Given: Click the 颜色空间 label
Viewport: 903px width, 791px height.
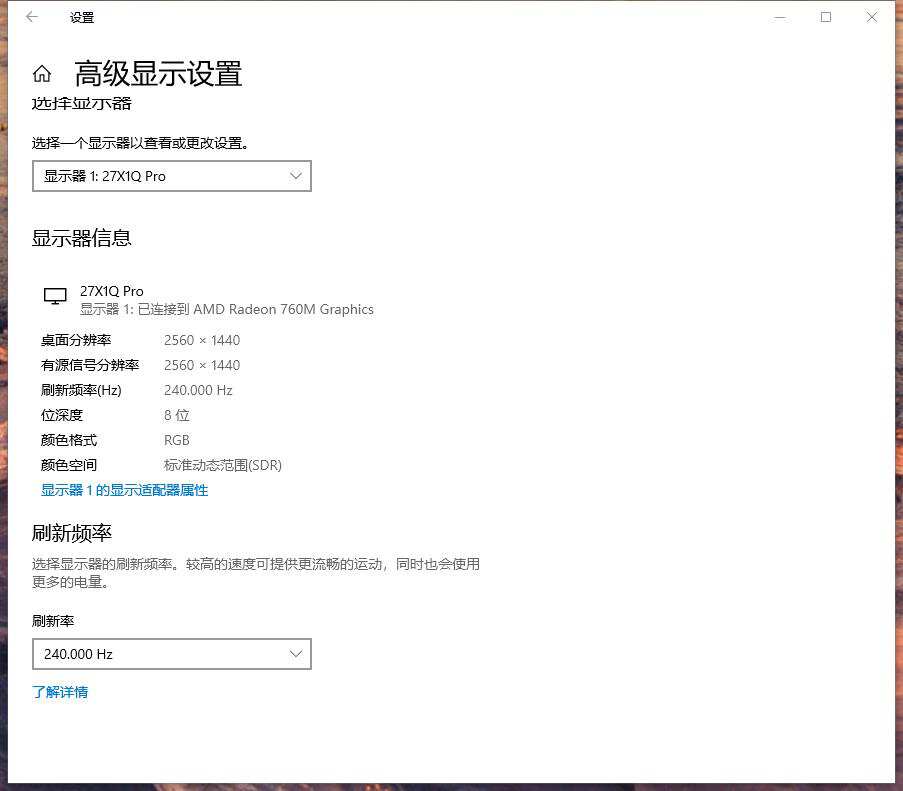Looking at the screenshot, I should (69, 465).
